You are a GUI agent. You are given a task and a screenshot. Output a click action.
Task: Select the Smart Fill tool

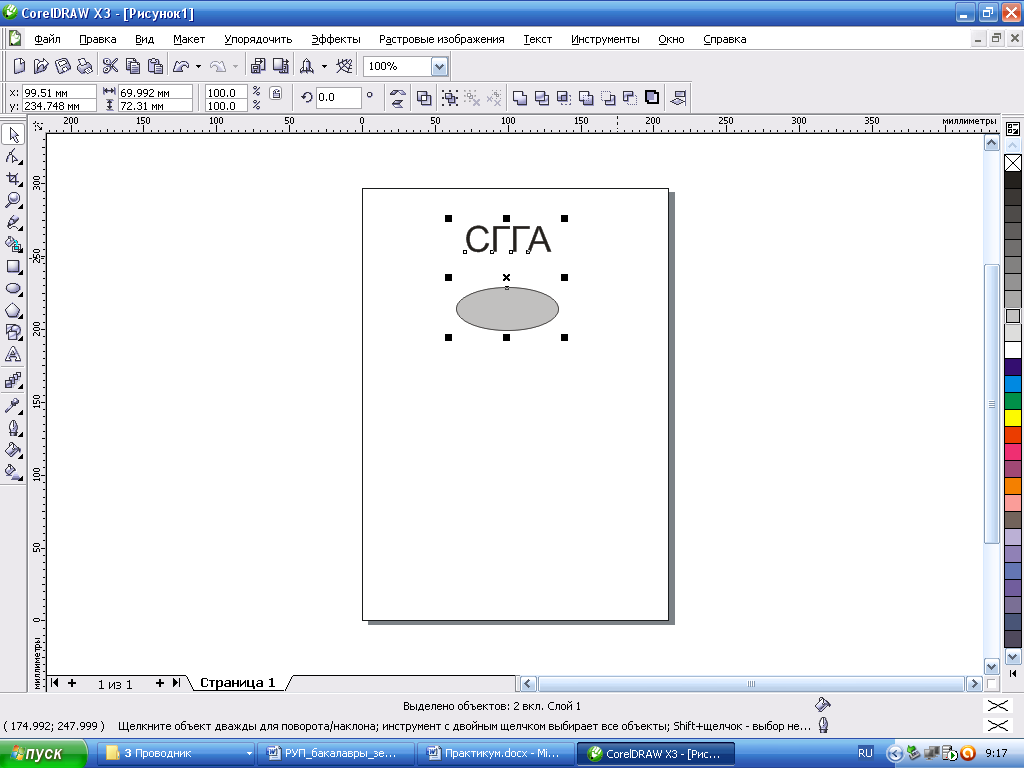tap(13, 244)
